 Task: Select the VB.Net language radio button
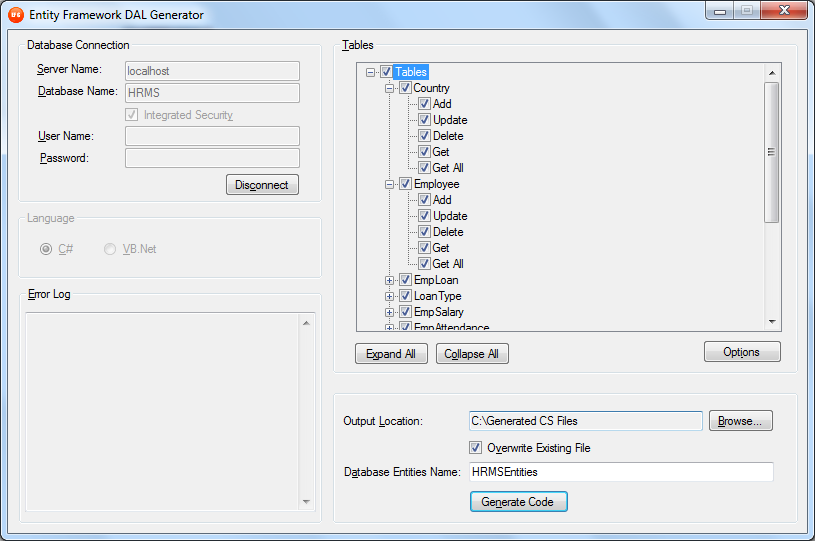(x=110, y=249)
